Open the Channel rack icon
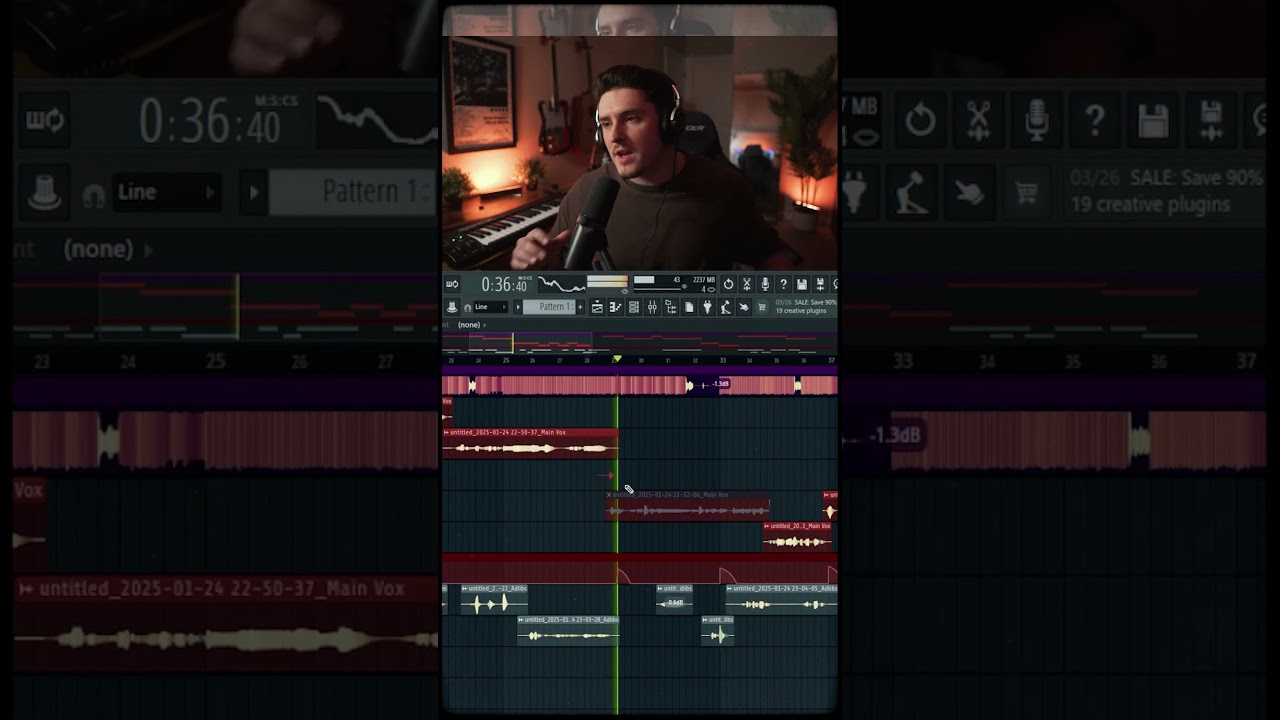The image size is (1280, 720). pos(634,307)
